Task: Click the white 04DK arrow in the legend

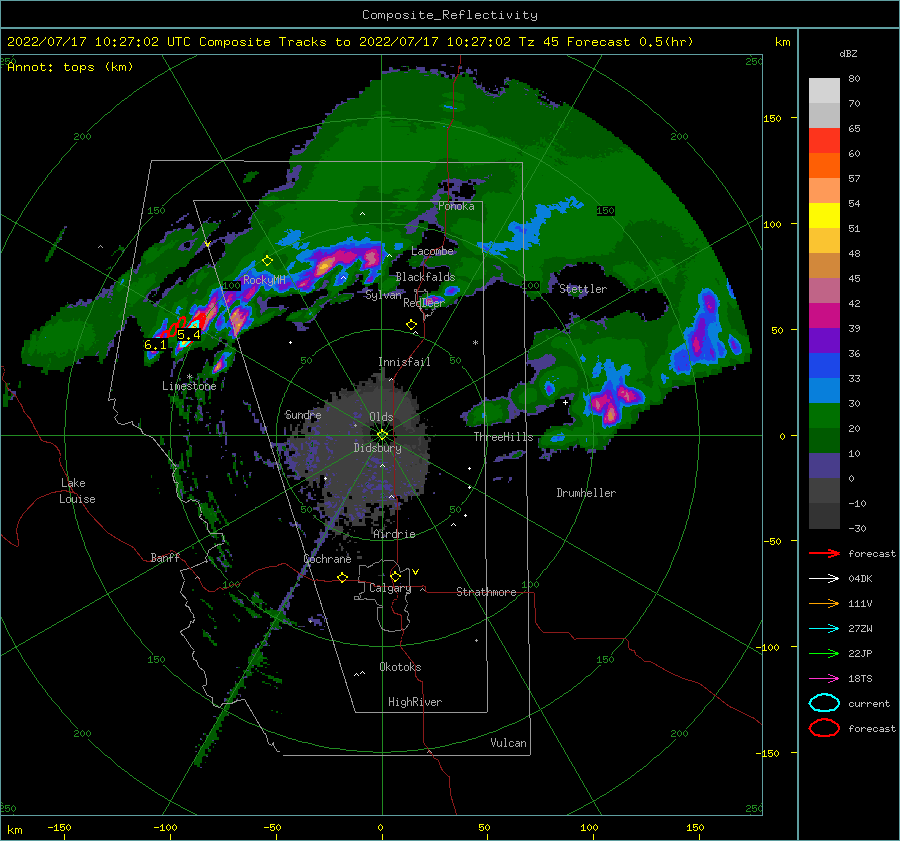Action: 824,578
